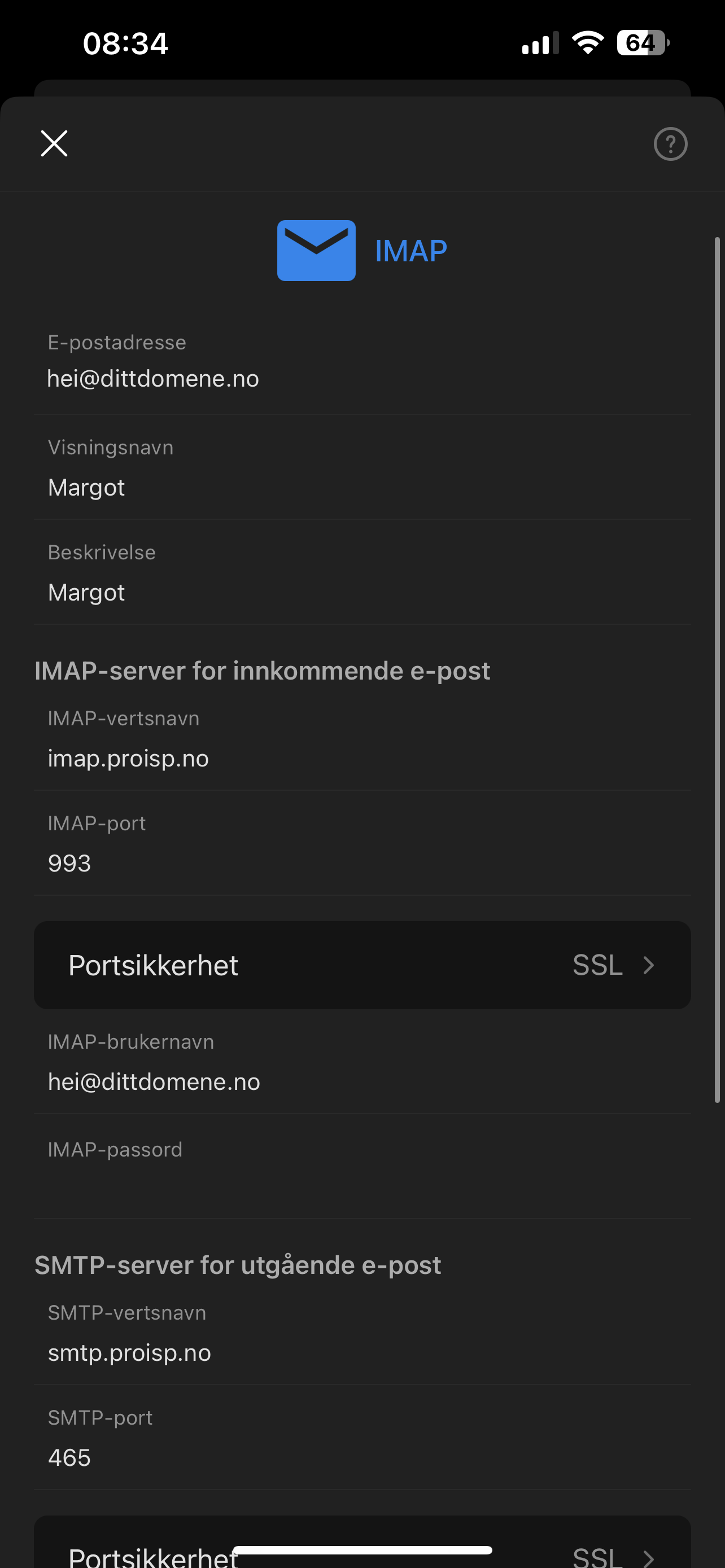Change the IMAP-port value 993
Screen dimensions: 725x1568
click(362, 844)
